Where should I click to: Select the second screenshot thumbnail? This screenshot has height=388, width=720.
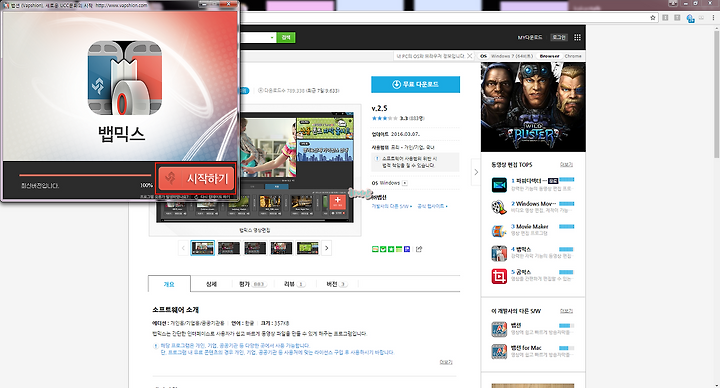coord(229,248)
